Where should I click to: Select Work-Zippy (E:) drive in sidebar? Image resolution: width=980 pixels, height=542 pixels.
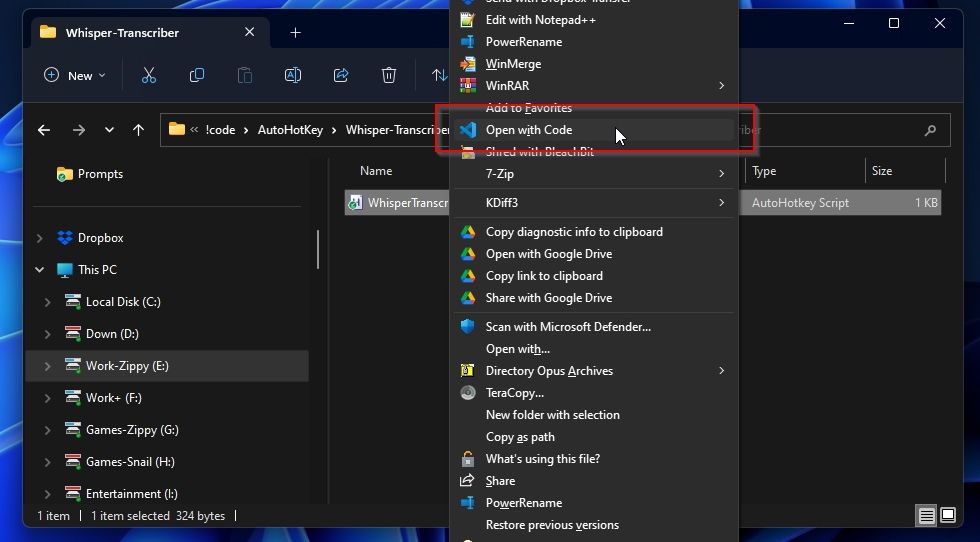point(127,366)
